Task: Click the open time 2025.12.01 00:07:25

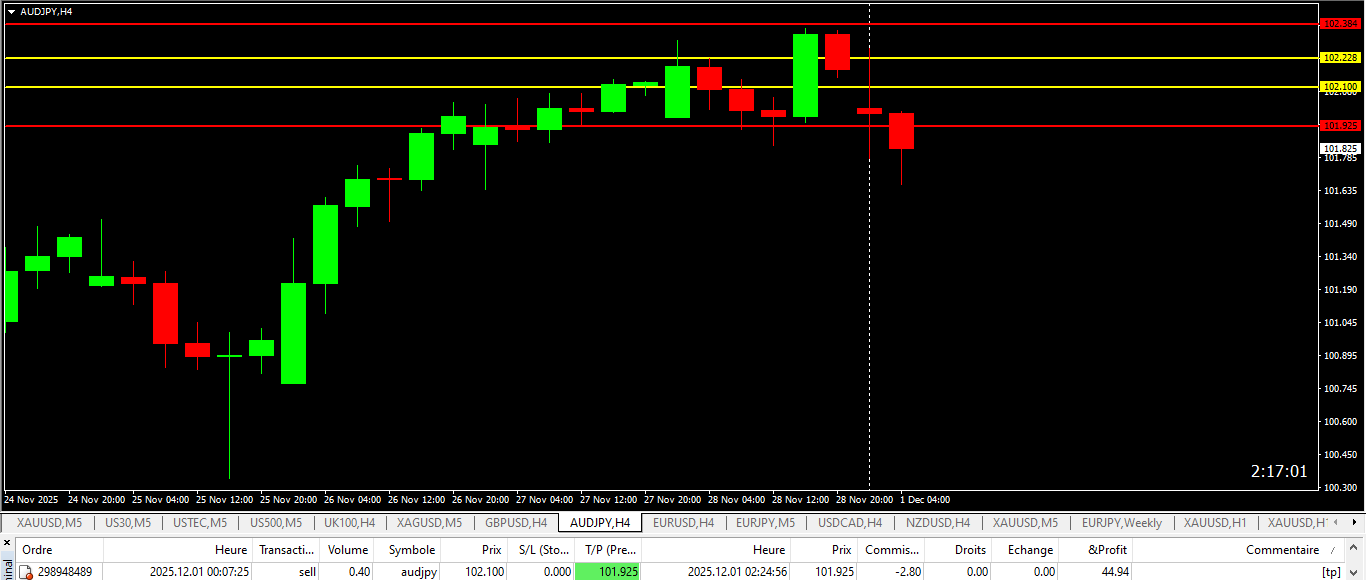Action: tap(199, 572)
